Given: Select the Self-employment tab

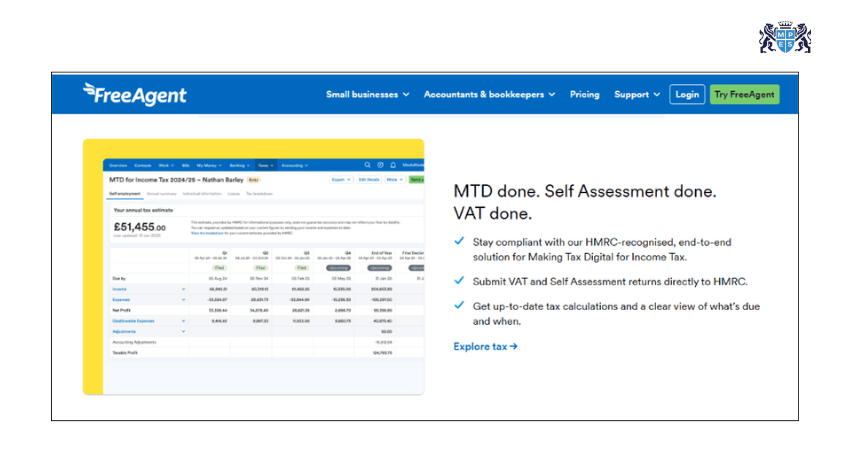Looking at the screenshot, I should pos(125,194).
